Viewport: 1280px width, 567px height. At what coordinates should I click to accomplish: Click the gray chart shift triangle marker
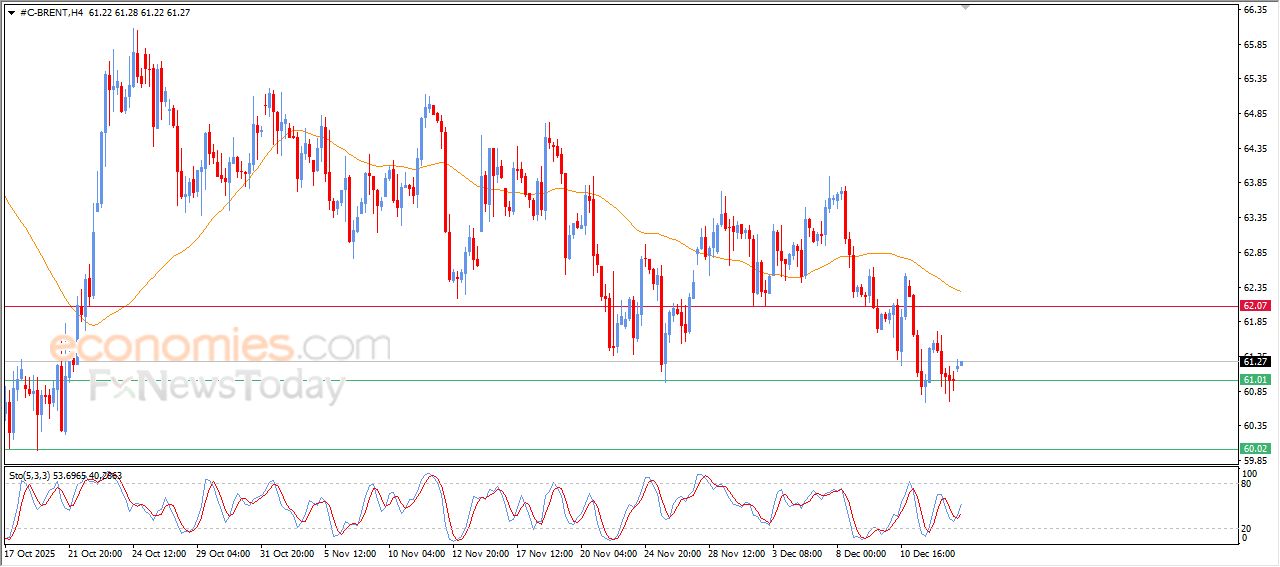tap(964, 7)
